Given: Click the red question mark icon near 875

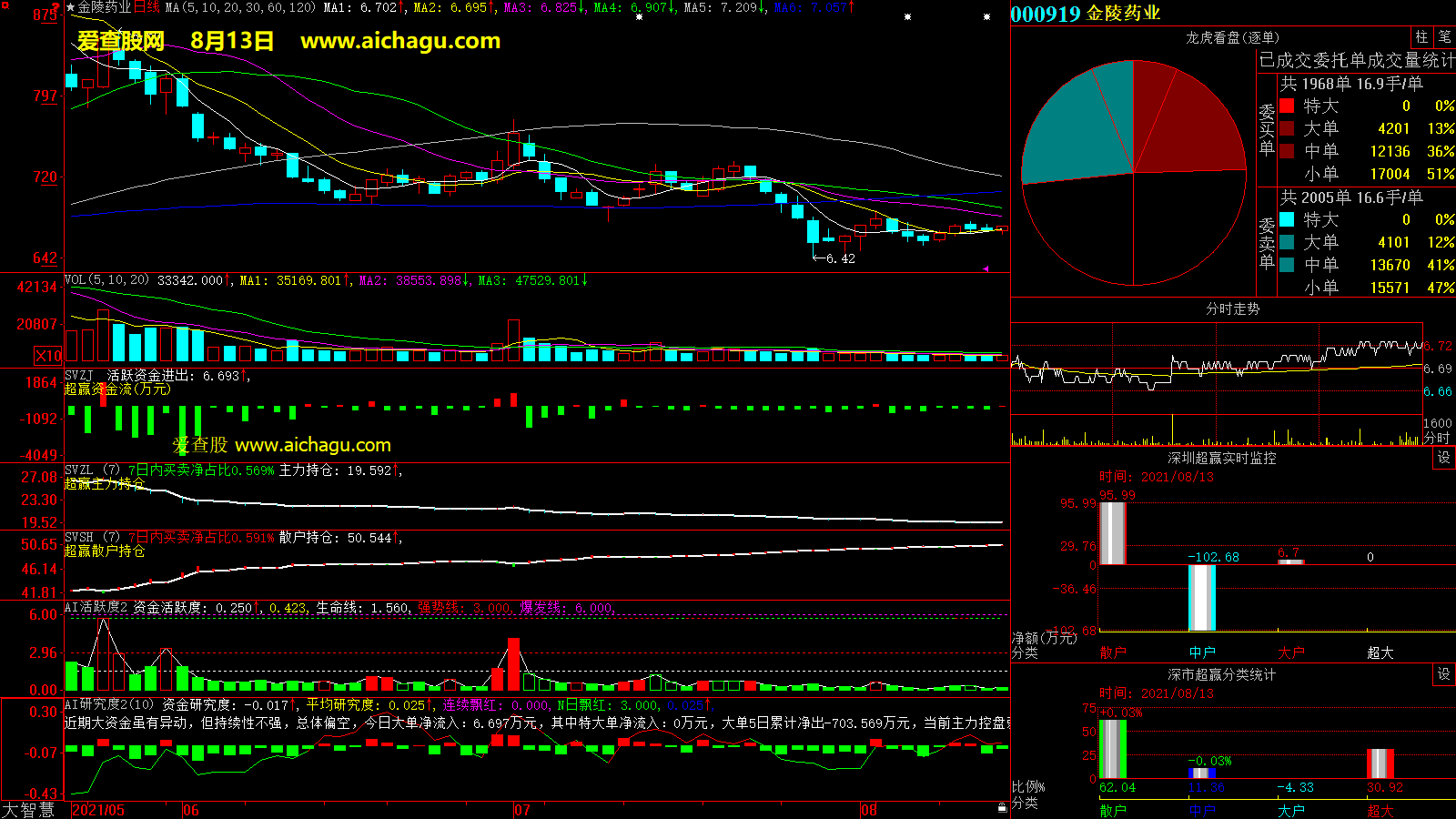Looking at the screenshot, I should [56, 8].
